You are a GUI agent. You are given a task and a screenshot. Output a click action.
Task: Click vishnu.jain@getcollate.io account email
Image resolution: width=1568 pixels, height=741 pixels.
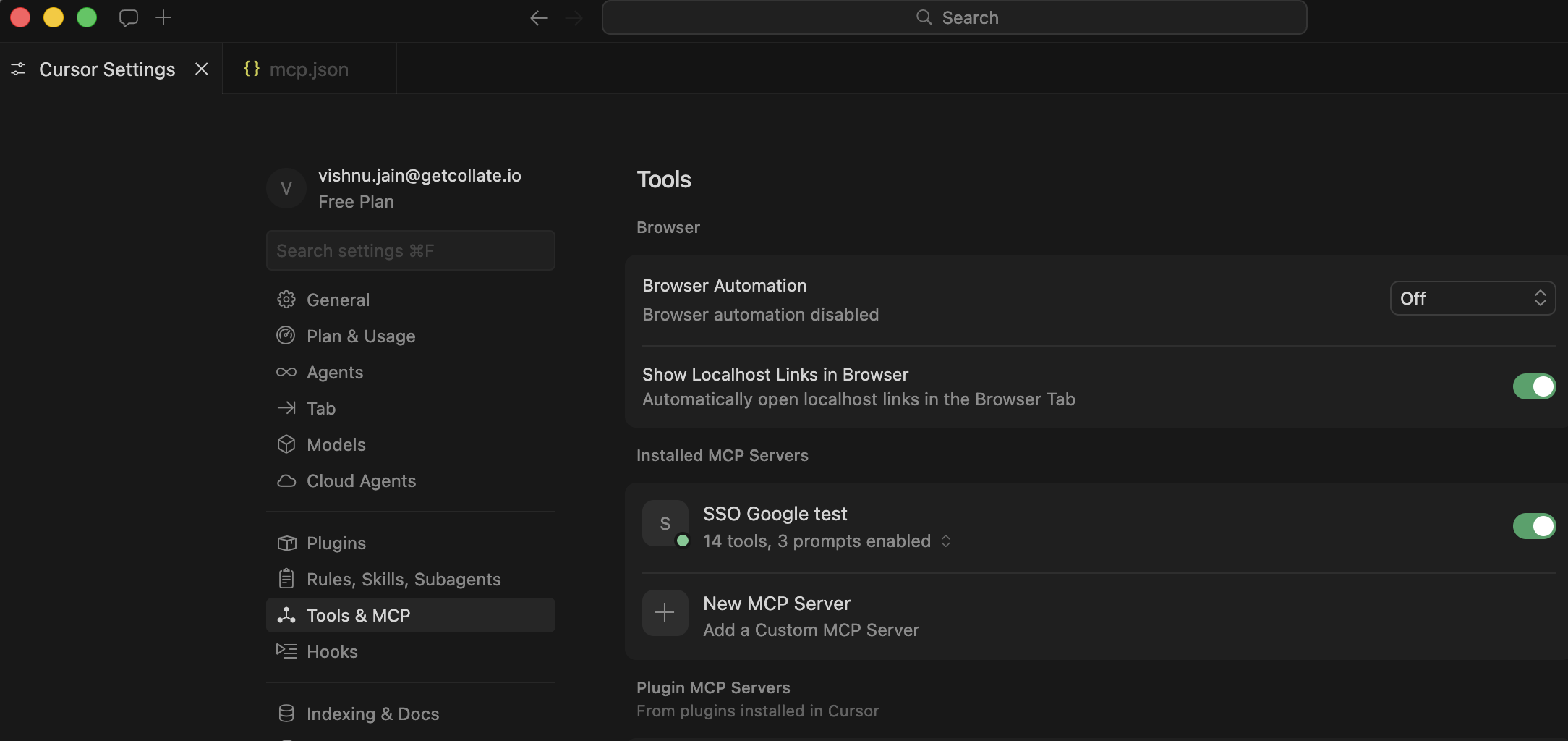pyautogui.click(x=419, y=176)
